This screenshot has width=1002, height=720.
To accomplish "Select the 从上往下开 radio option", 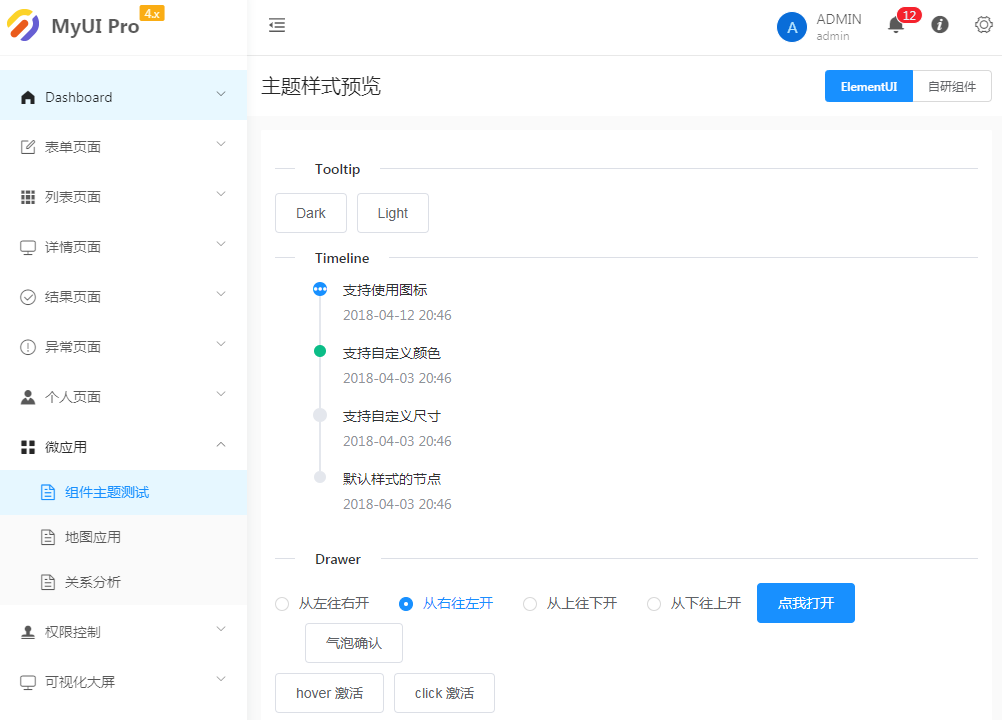I will coord(530,603).
